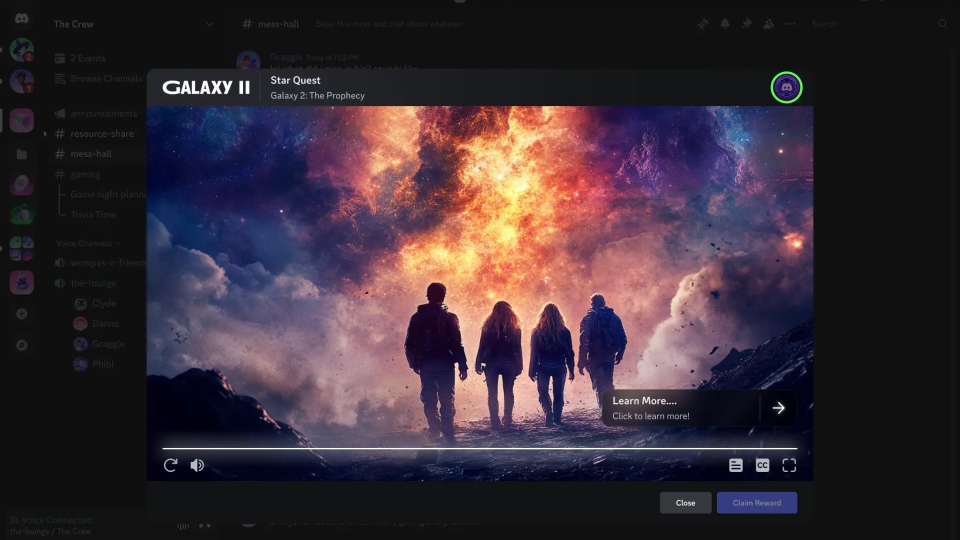Collapse the Voice Channels category
Screen dimensions: 960x540
point(86,243)
